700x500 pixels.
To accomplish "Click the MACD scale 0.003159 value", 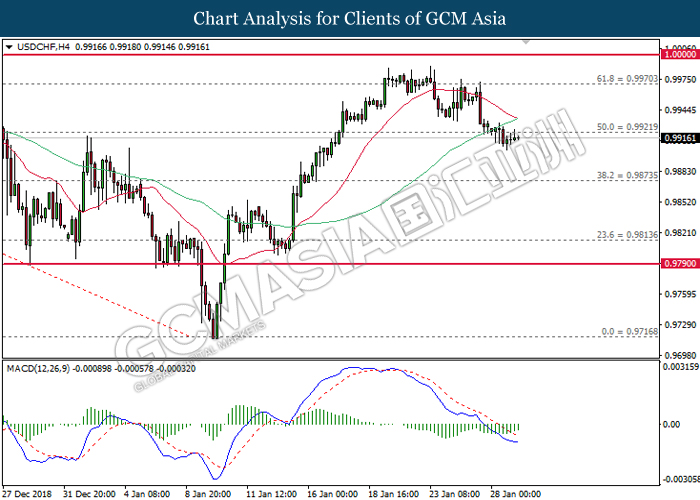I will 681,367.
